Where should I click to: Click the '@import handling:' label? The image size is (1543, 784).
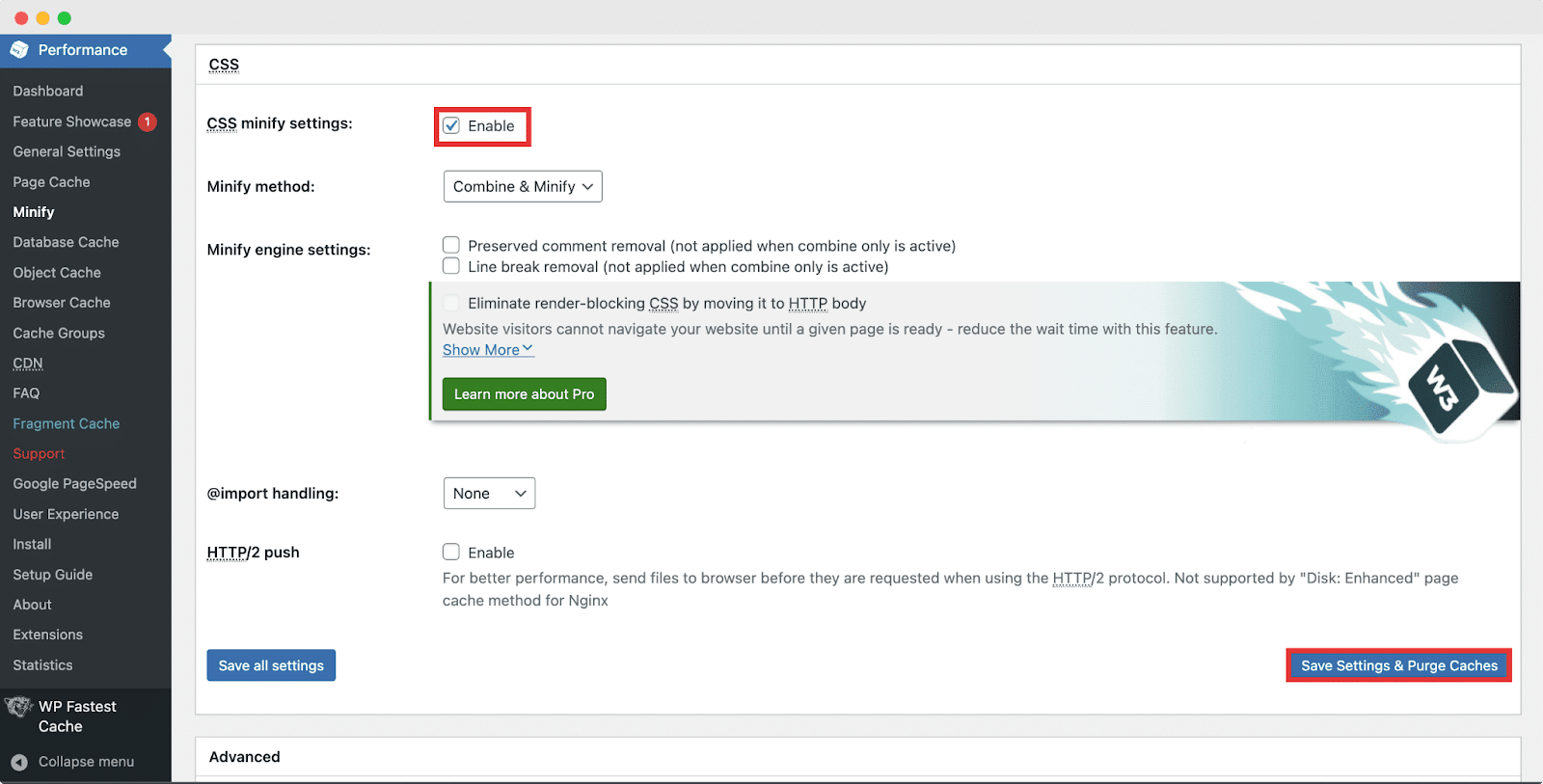click(x=273, y=494)
